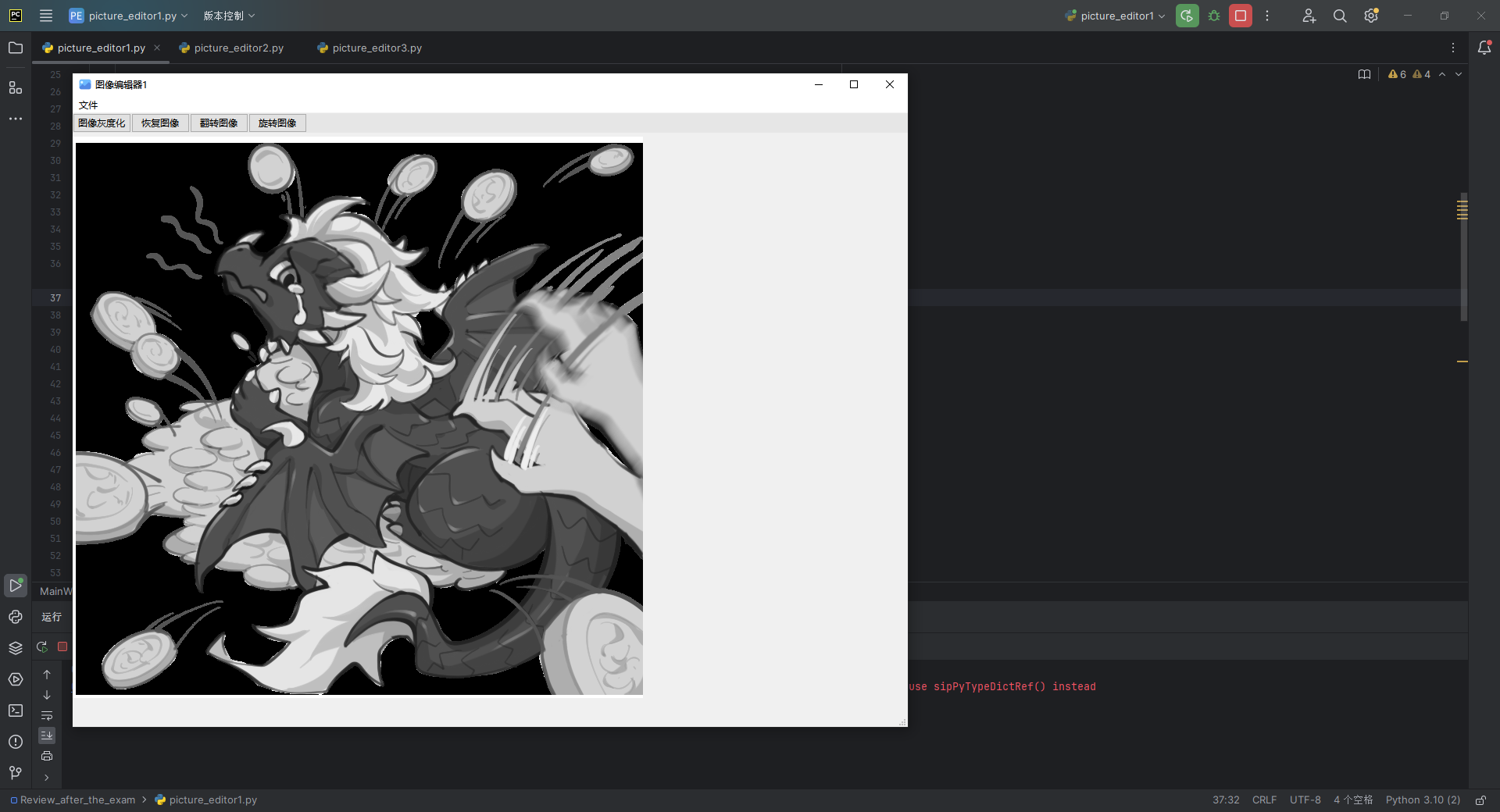
Task: Toggle read-only lock in status bar
Action: tap(1480, 800)
